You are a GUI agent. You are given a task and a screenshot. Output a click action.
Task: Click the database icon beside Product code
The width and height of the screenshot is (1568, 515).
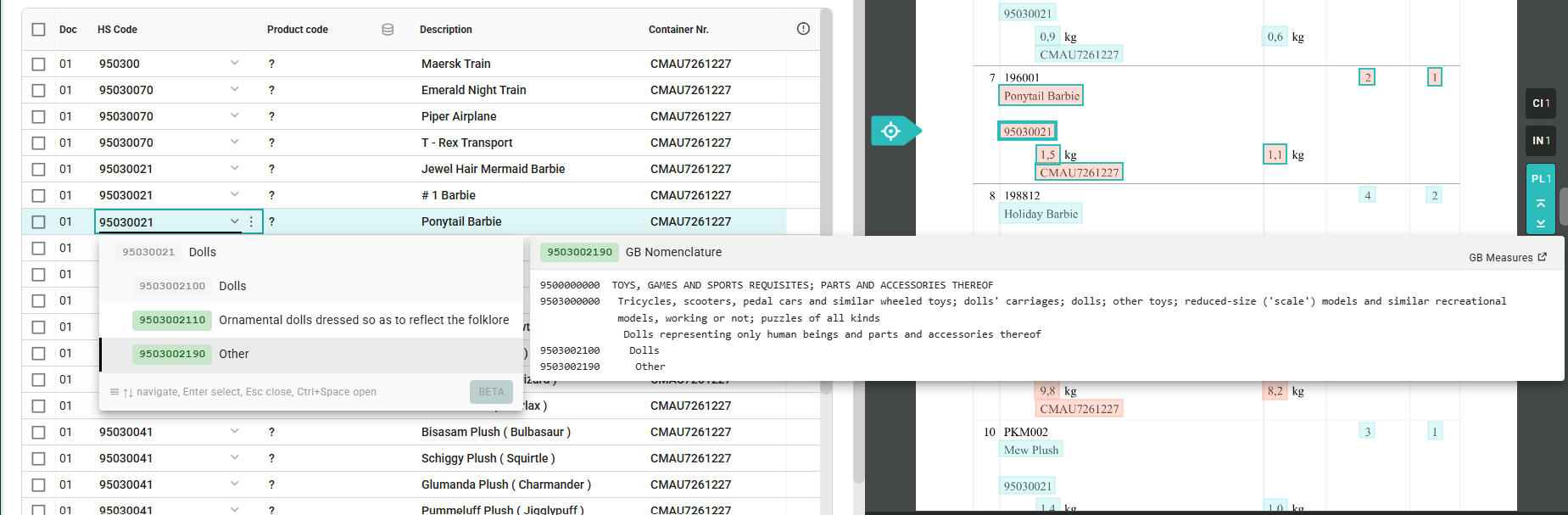coord(388,30)
